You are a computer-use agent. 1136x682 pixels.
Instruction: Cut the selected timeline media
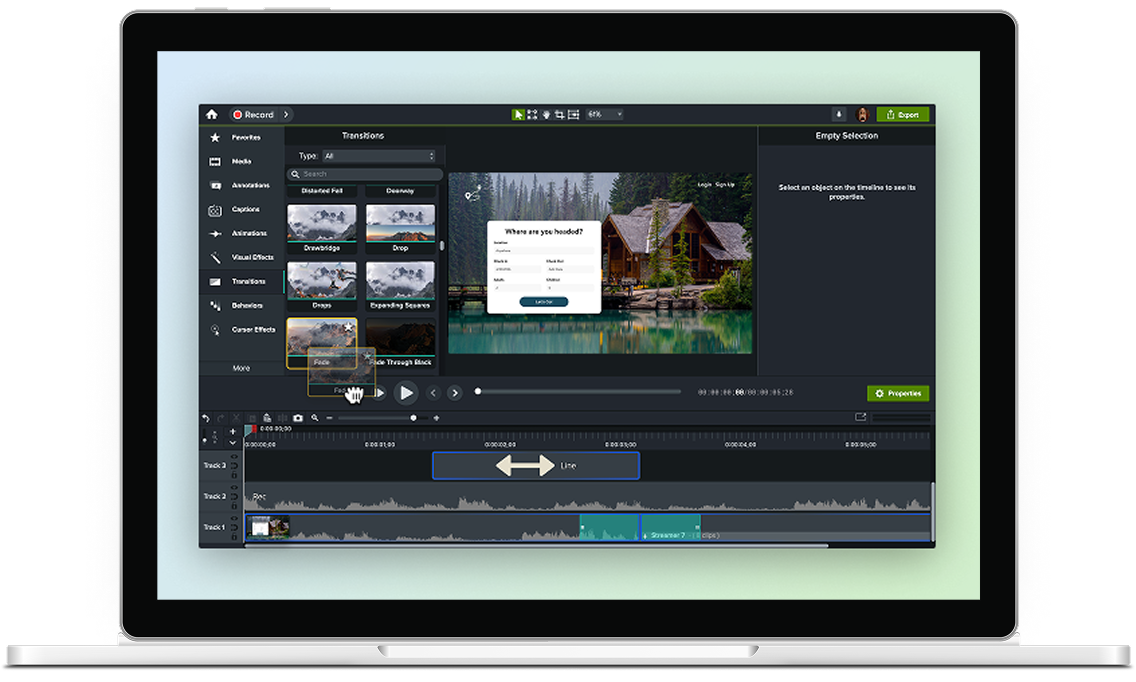[x=236, y=418]
